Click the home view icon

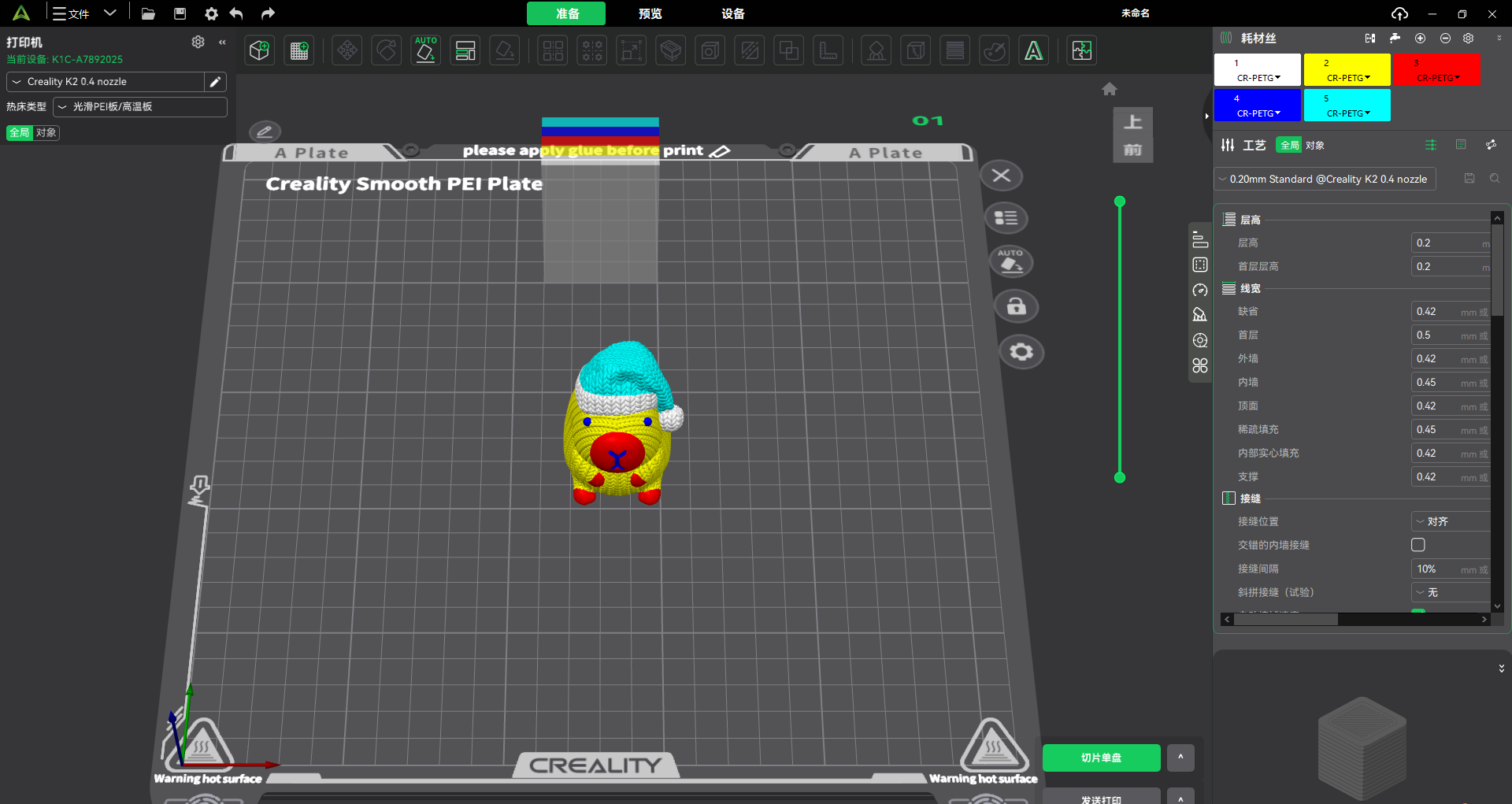(1110, 89)
